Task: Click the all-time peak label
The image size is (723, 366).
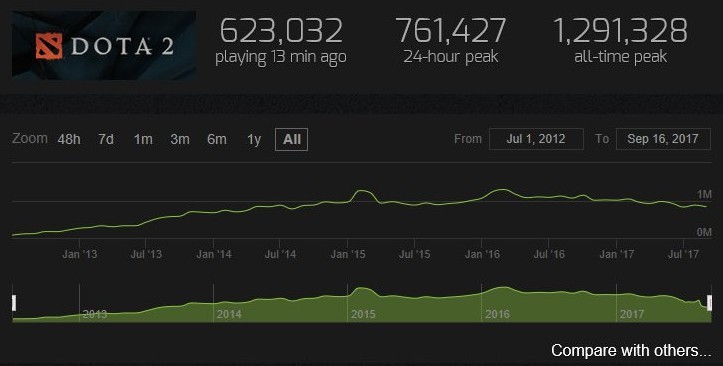Action: (620, 57)
